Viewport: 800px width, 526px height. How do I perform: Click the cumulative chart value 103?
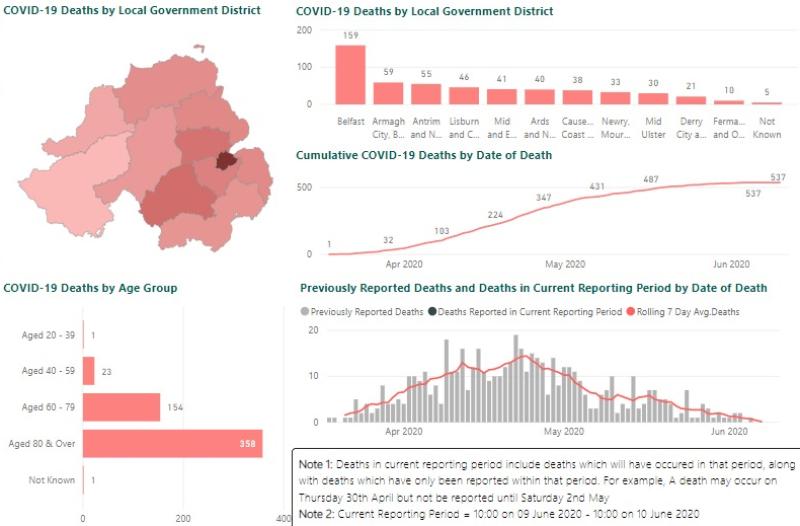click(x=441, y=231)
